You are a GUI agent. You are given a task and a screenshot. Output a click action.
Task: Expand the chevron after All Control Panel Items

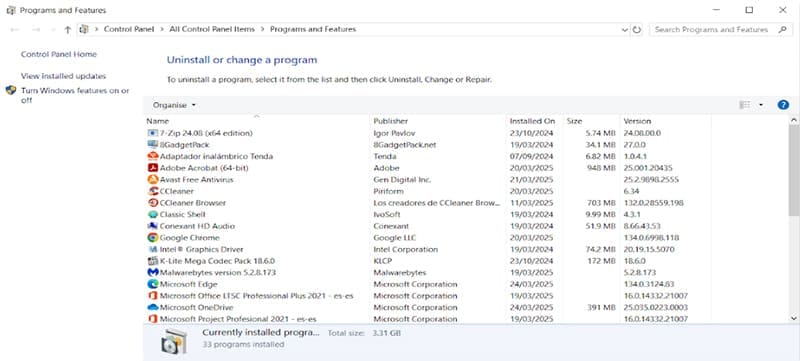[x=262, y=30]
